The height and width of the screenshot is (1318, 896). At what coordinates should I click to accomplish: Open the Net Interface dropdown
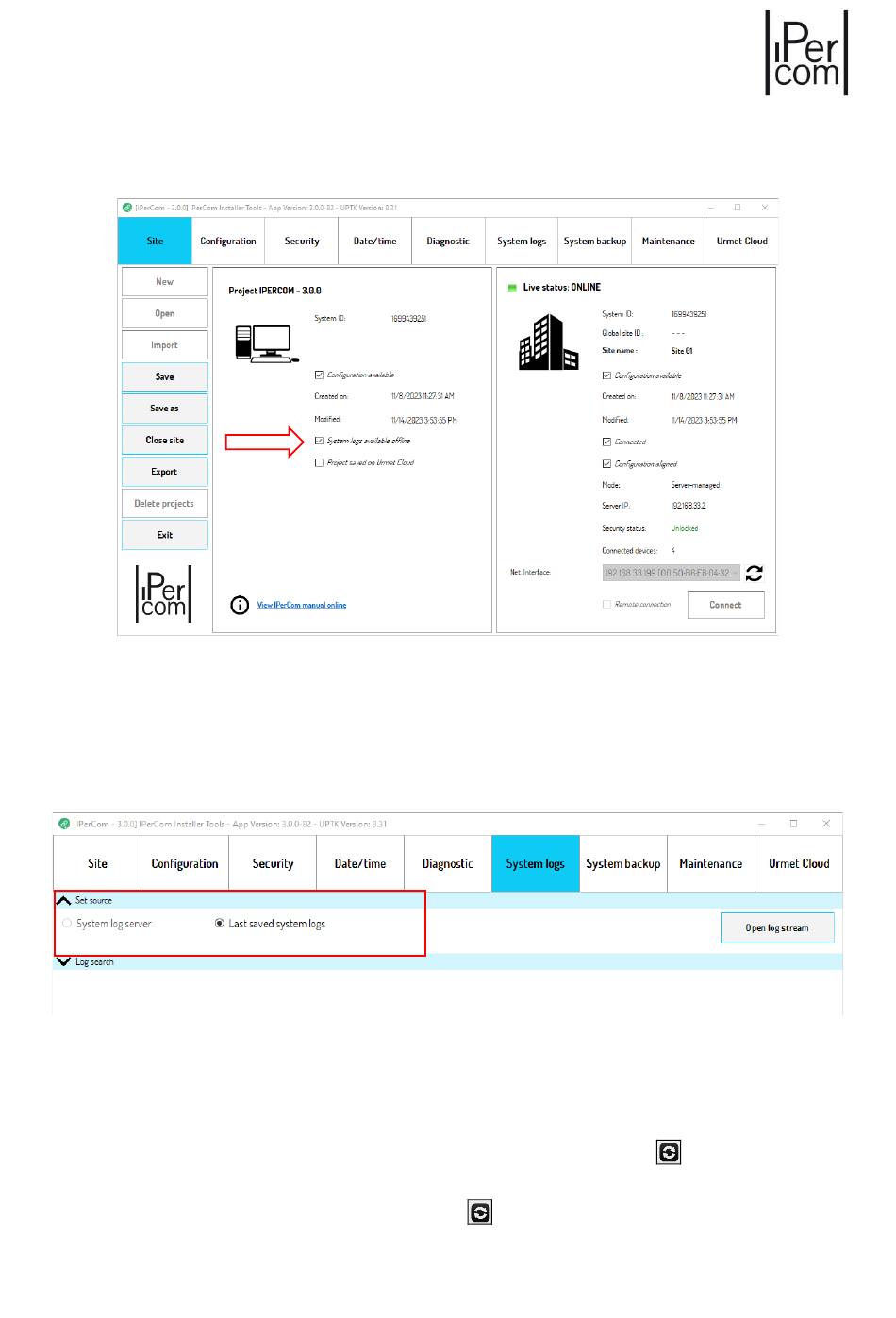(672, 573)
